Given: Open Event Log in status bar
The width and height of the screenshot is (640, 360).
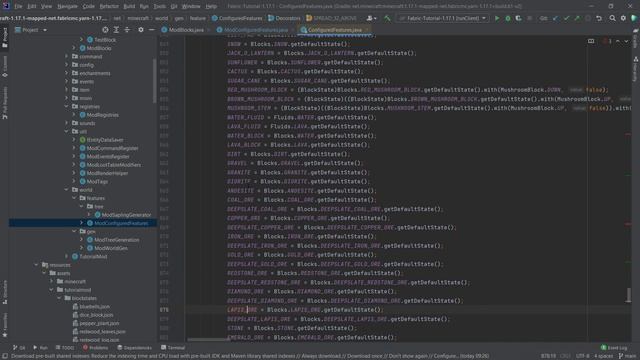Looking at the screenshot, I should 614,348.
